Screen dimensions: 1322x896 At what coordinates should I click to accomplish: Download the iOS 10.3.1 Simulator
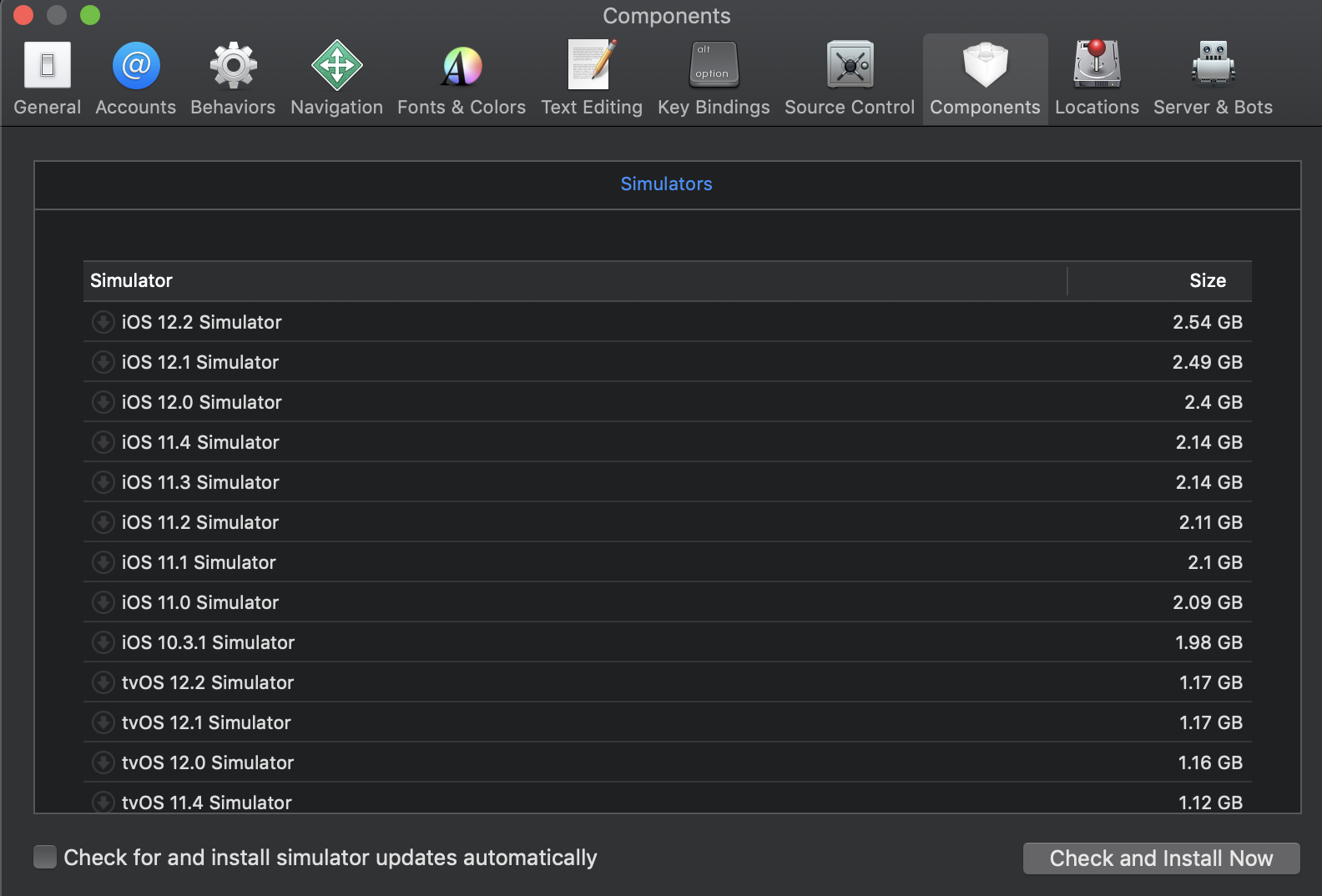pyautogui.click(x=103, y=642)
